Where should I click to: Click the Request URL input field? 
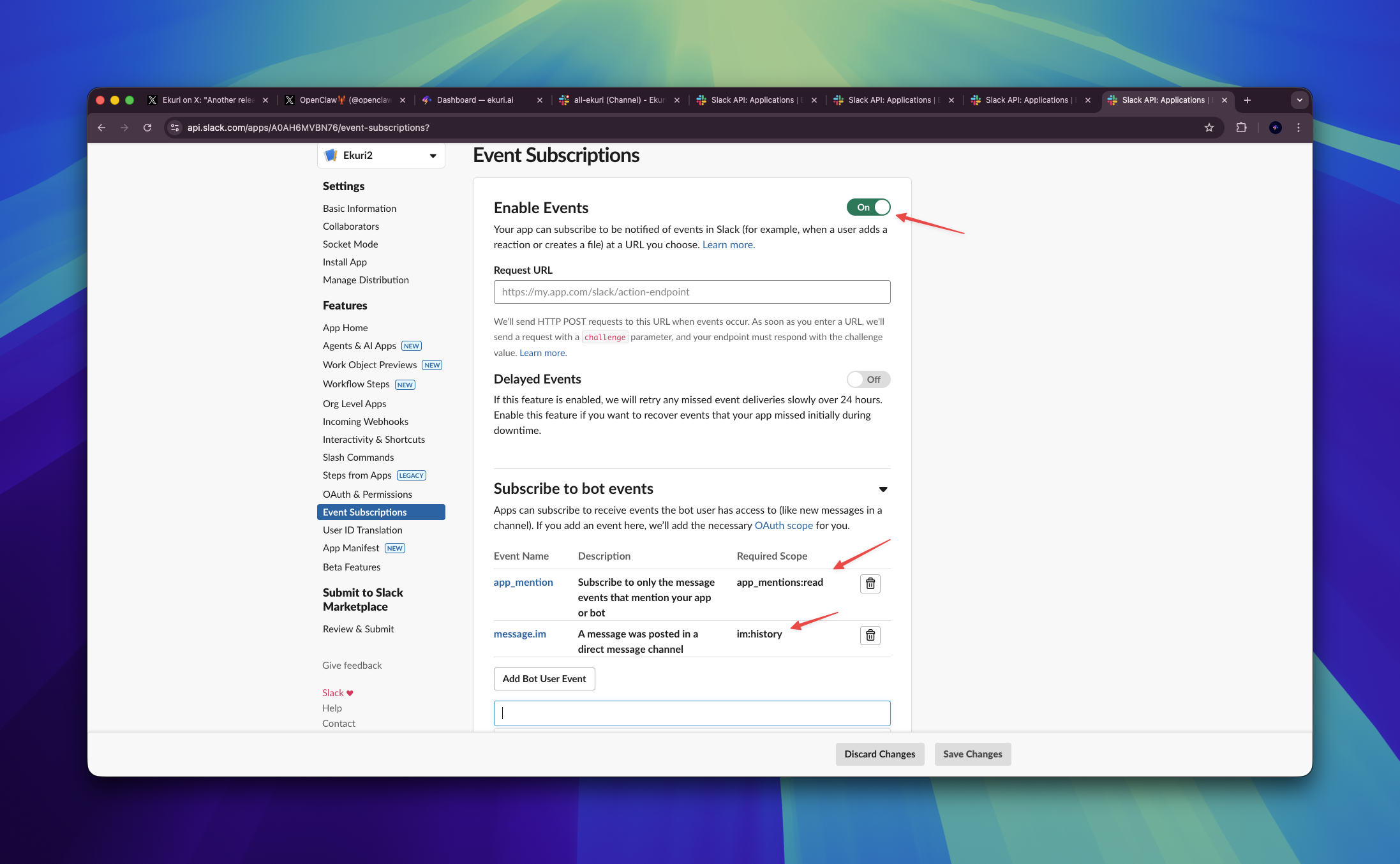692,292
